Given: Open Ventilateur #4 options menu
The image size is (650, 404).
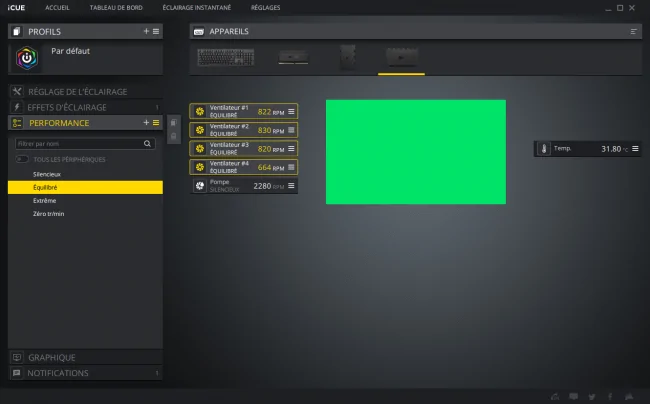Looking at the screenshot, I should click(291, 167).
